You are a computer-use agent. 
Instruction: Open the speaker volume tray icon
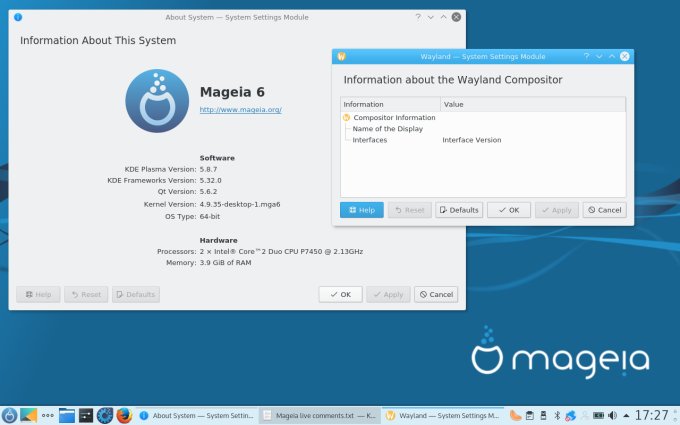[x=612, y=415]
